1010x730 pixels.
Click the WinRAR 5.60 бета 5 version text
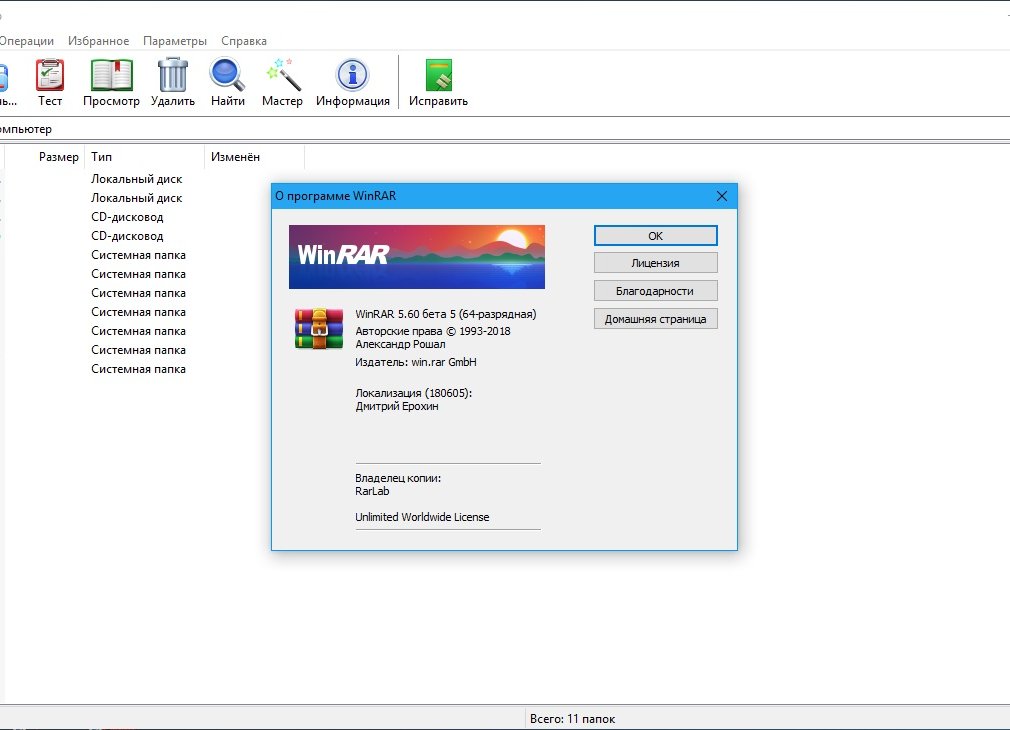coord(446,314)
